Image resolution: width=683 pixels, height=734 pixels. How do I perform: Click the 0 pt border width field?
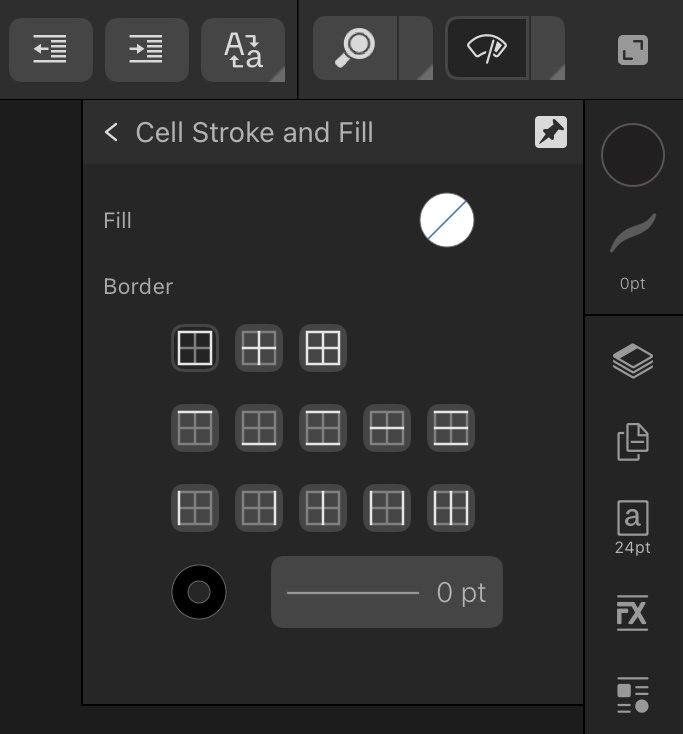click(x=387, y=592)
